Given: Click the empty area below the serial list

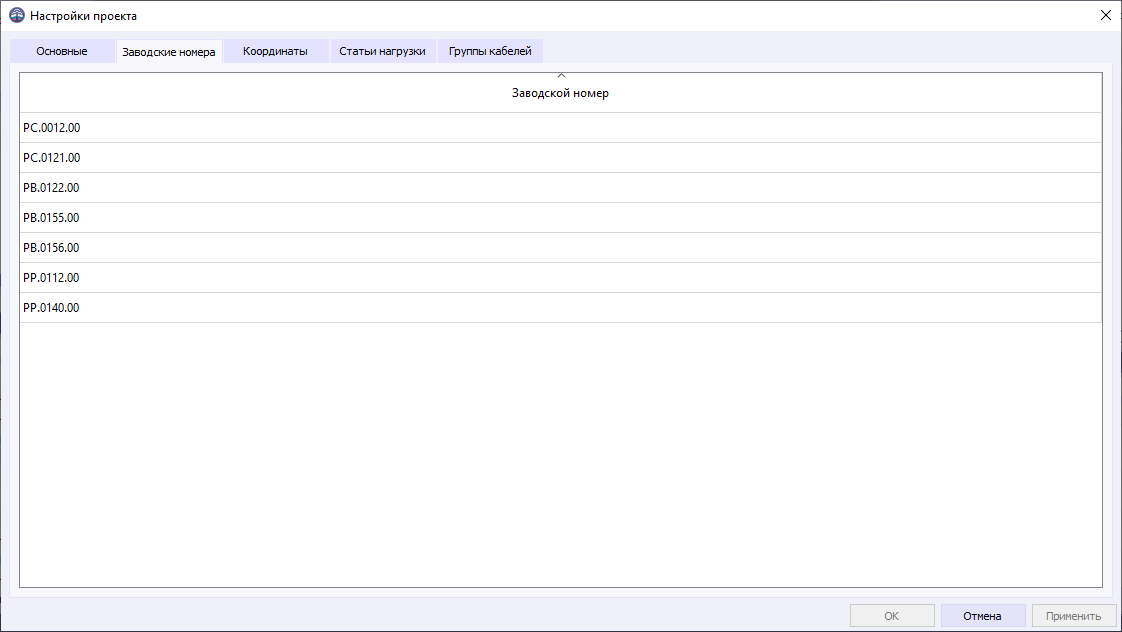Looking at the screenshot, I should coord(560,450).
